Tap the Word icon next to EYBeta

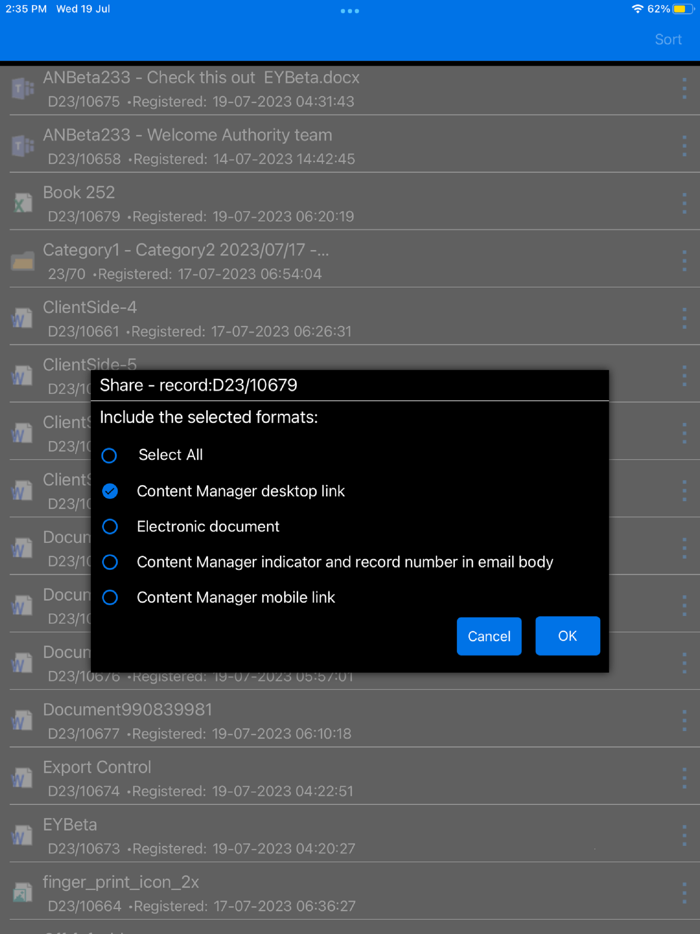point(23,835)
